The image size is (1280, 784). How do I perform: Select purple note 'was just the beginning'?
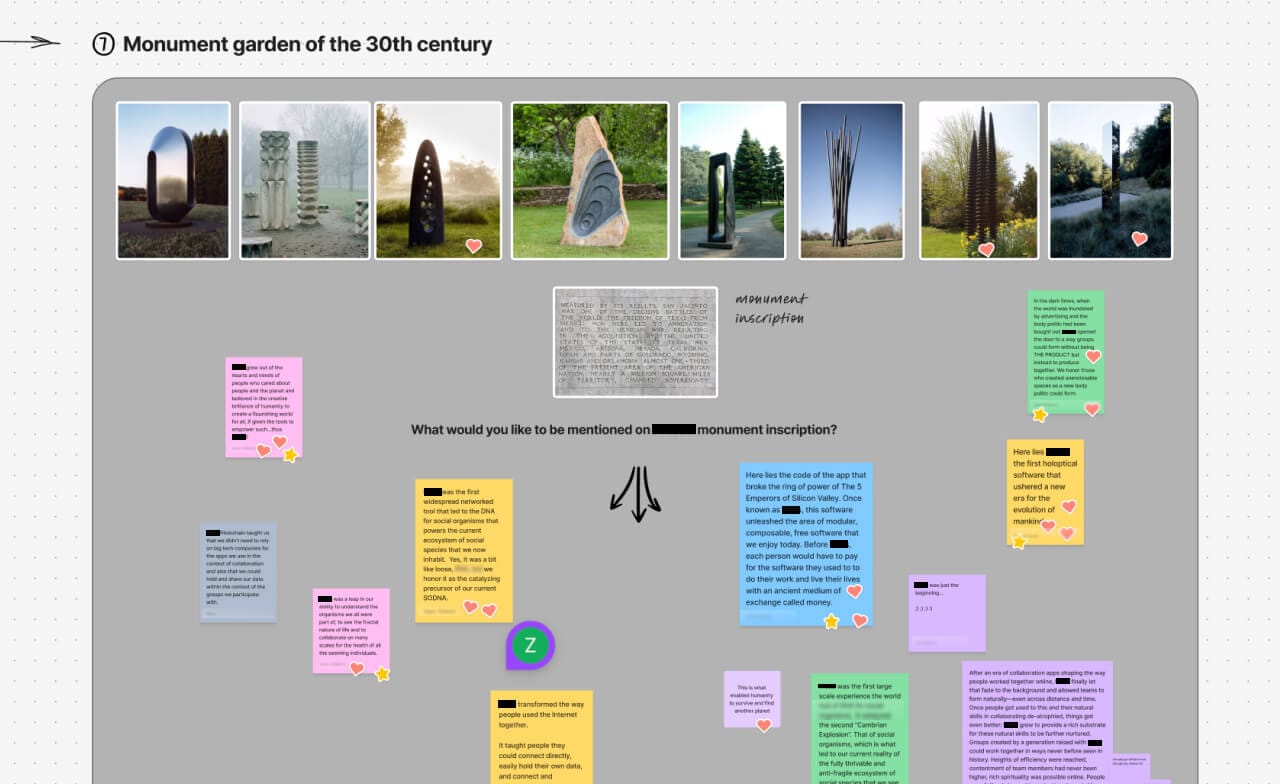click(x=947, y=613)
